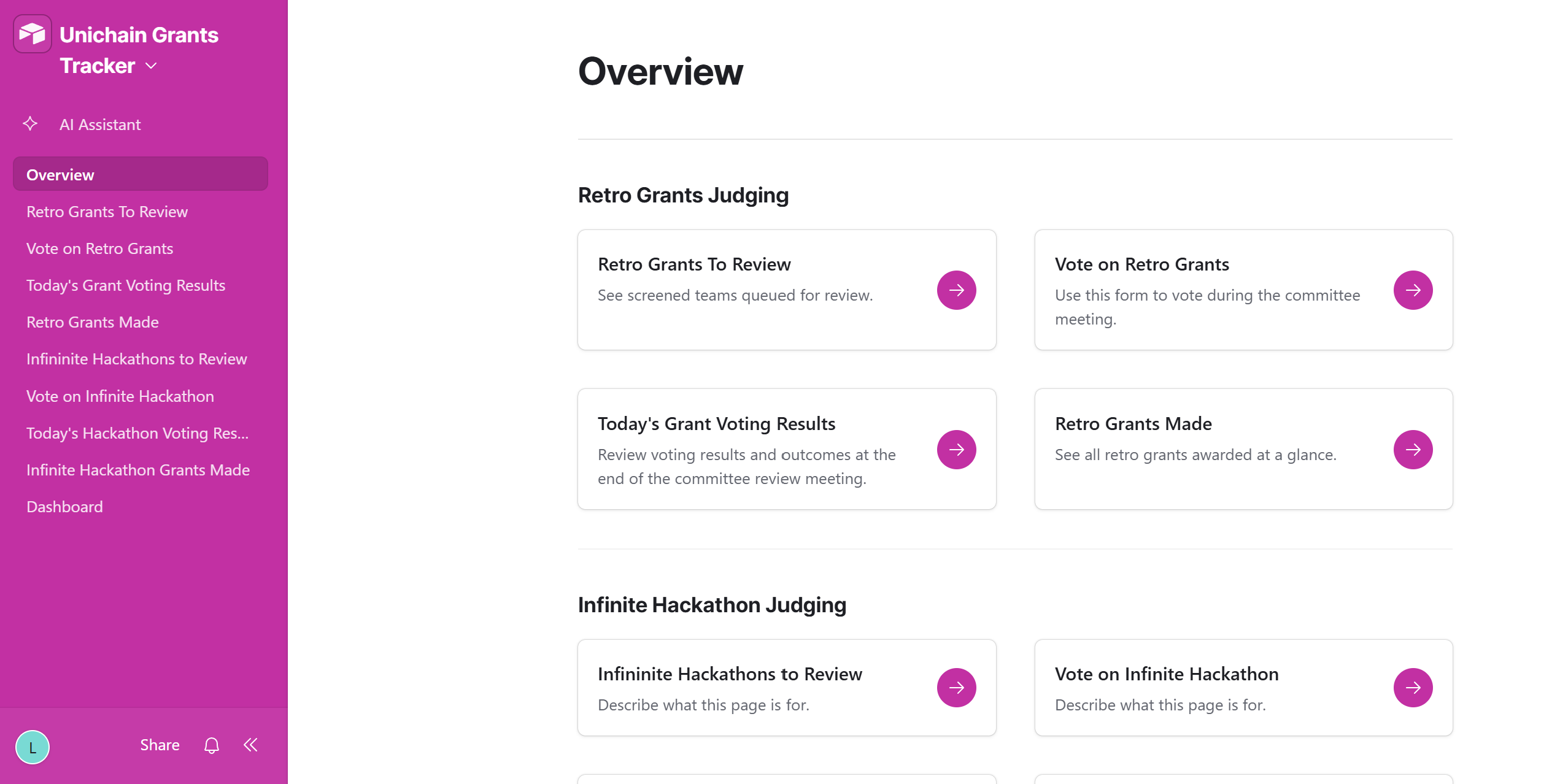Click the arrow on Vote on Retro Grants card
The image size is (1560, 784).
(x=1413, y=290)
